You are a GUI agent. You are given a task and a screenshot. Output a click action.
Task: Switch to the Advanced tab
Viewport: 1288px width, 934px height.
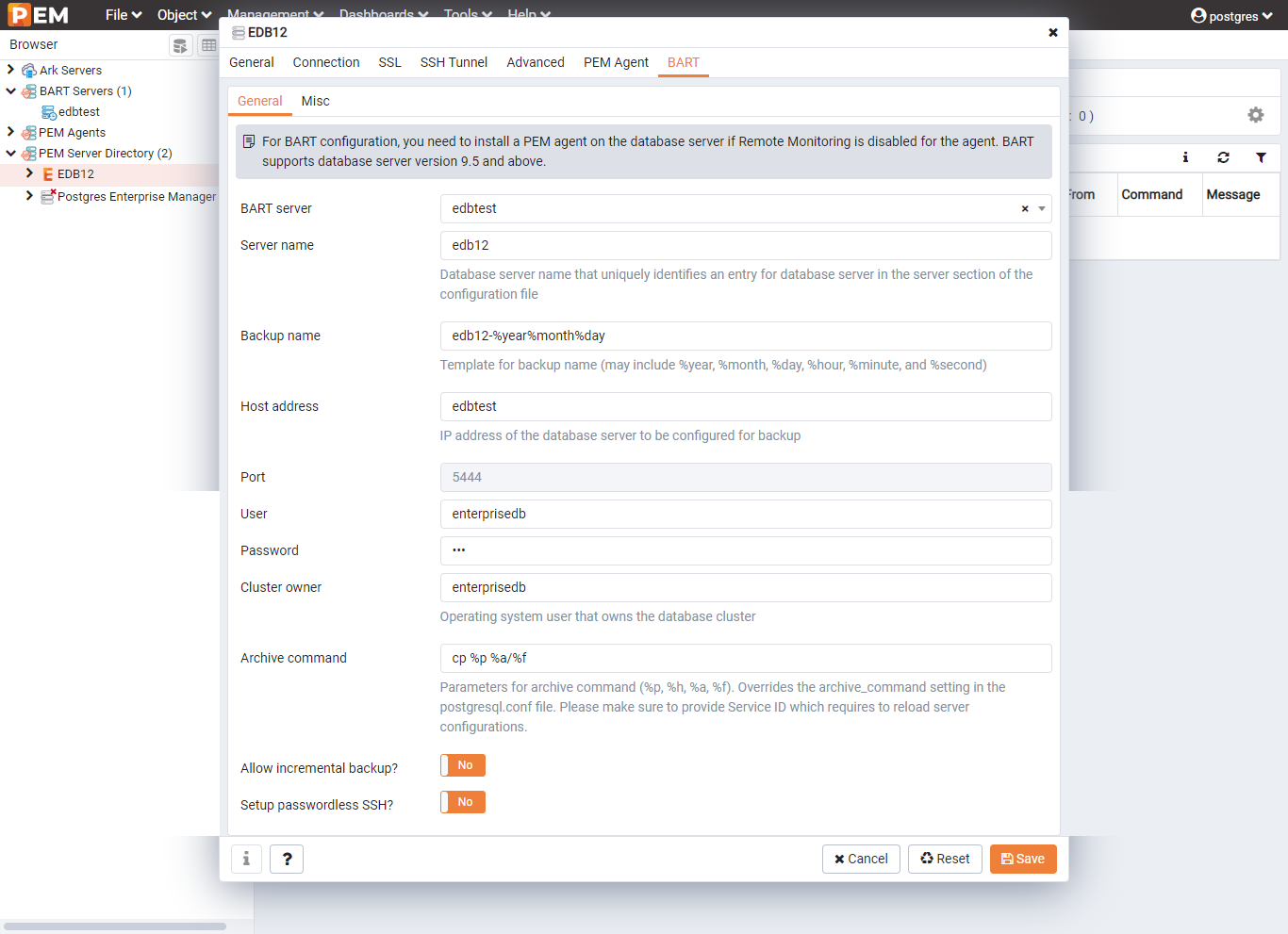tap(536, 62)
